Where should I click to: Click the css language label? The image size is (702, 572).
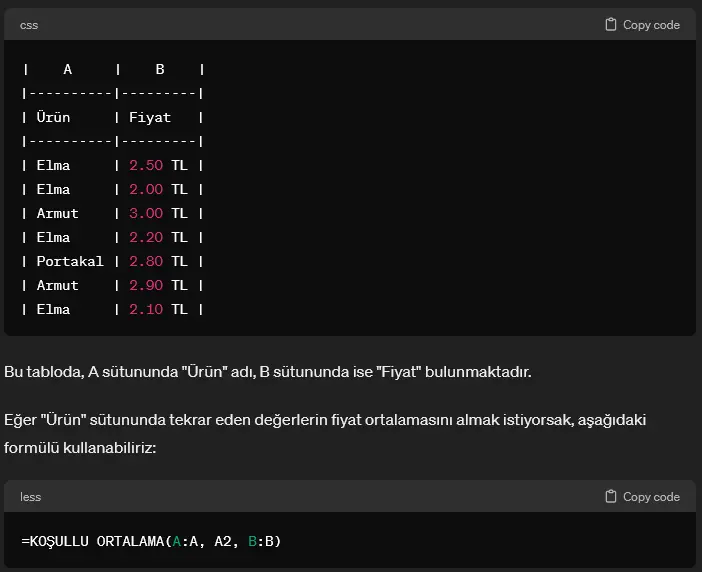[x=29, y=25]
